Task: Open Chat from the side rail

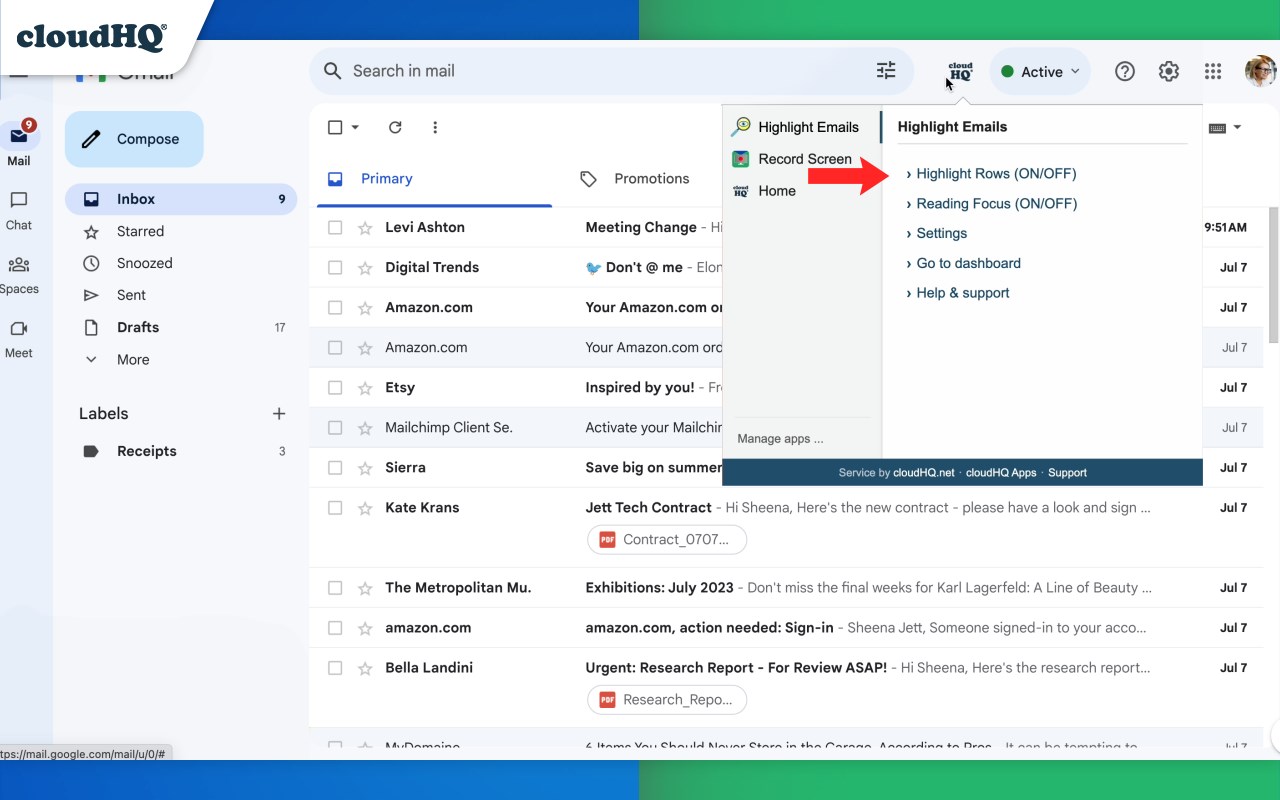Action: (19, 210)
